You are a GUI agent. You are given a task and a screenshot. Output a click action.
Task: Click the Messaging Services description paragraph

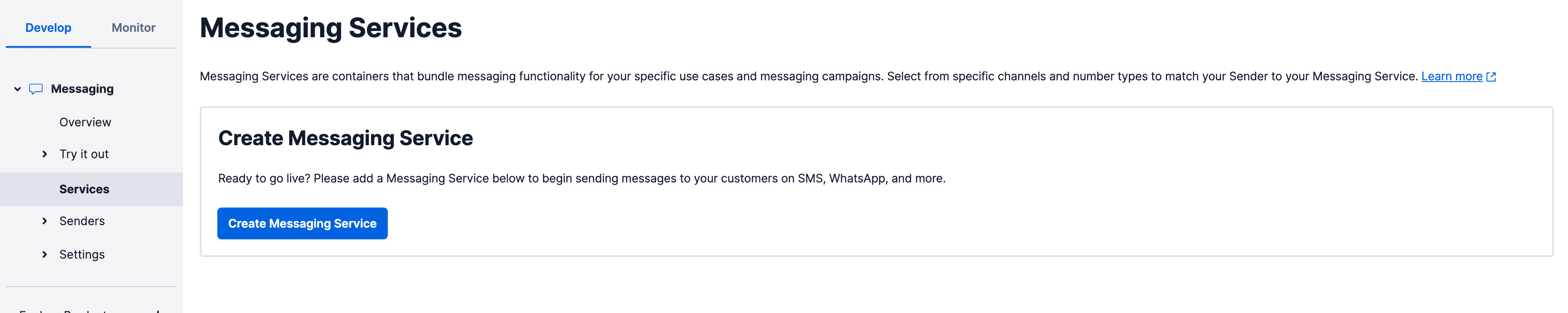tap(808, 77)
